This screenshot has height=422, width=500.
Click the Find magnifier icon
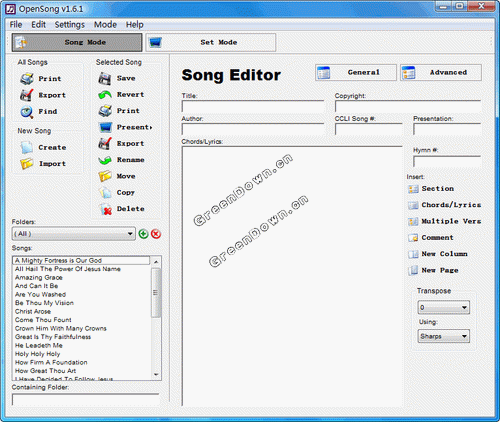click(x=27, y=112)
